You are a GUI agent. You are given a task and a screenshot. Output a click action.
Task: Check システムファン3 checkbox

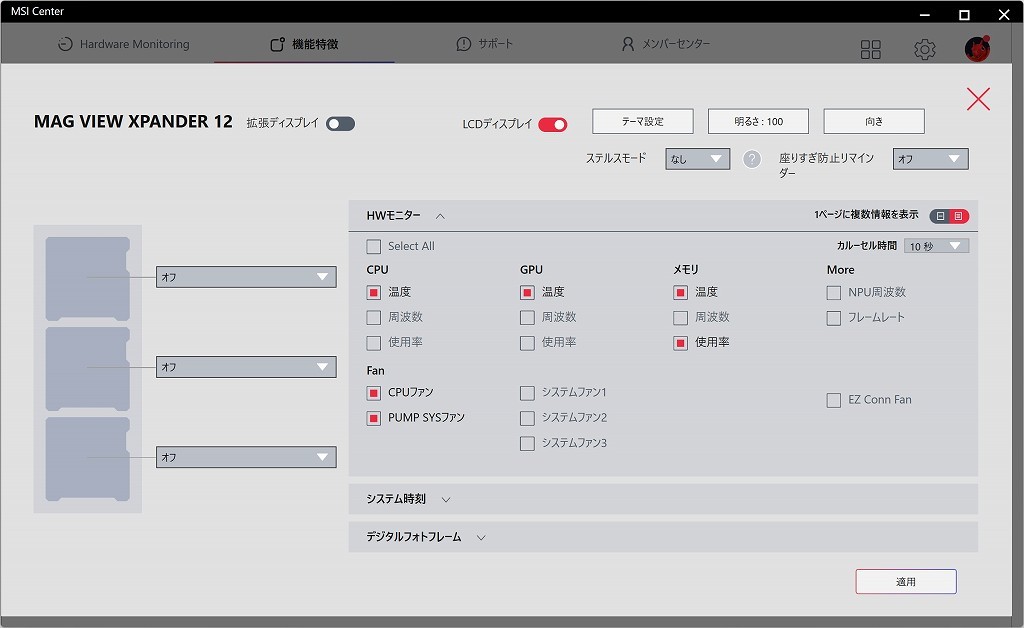pos(527,443)
